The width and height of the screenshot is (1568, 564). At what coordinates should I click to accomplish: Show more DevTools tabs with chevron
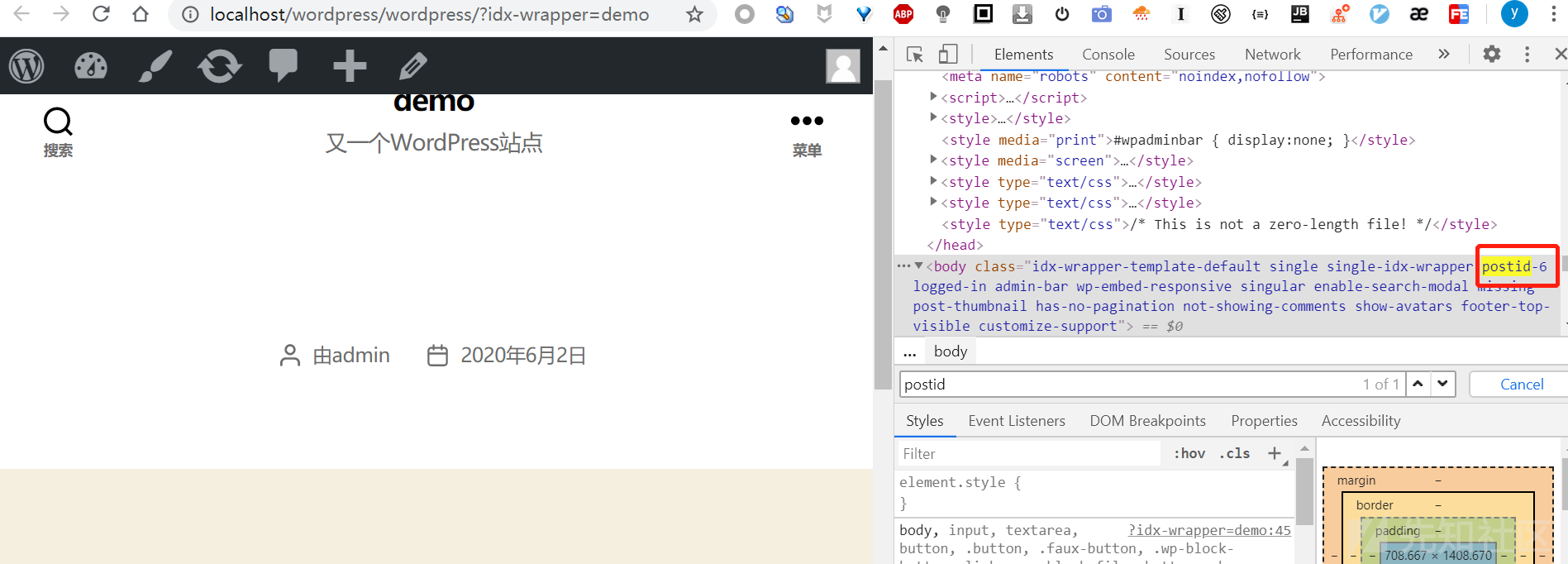tap(1444, 55)
